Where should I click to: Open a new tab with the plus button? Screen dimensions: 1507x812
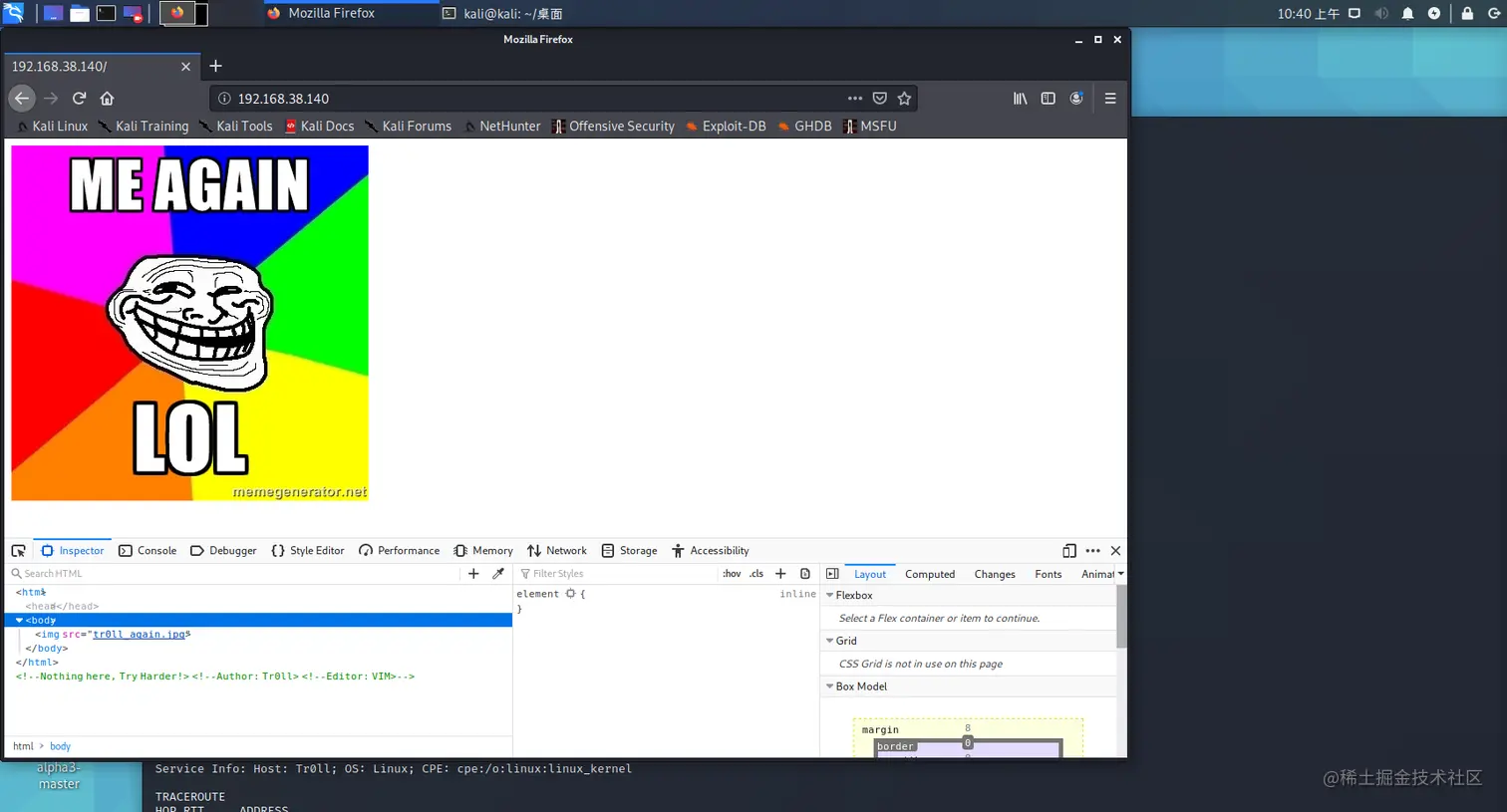215,66
